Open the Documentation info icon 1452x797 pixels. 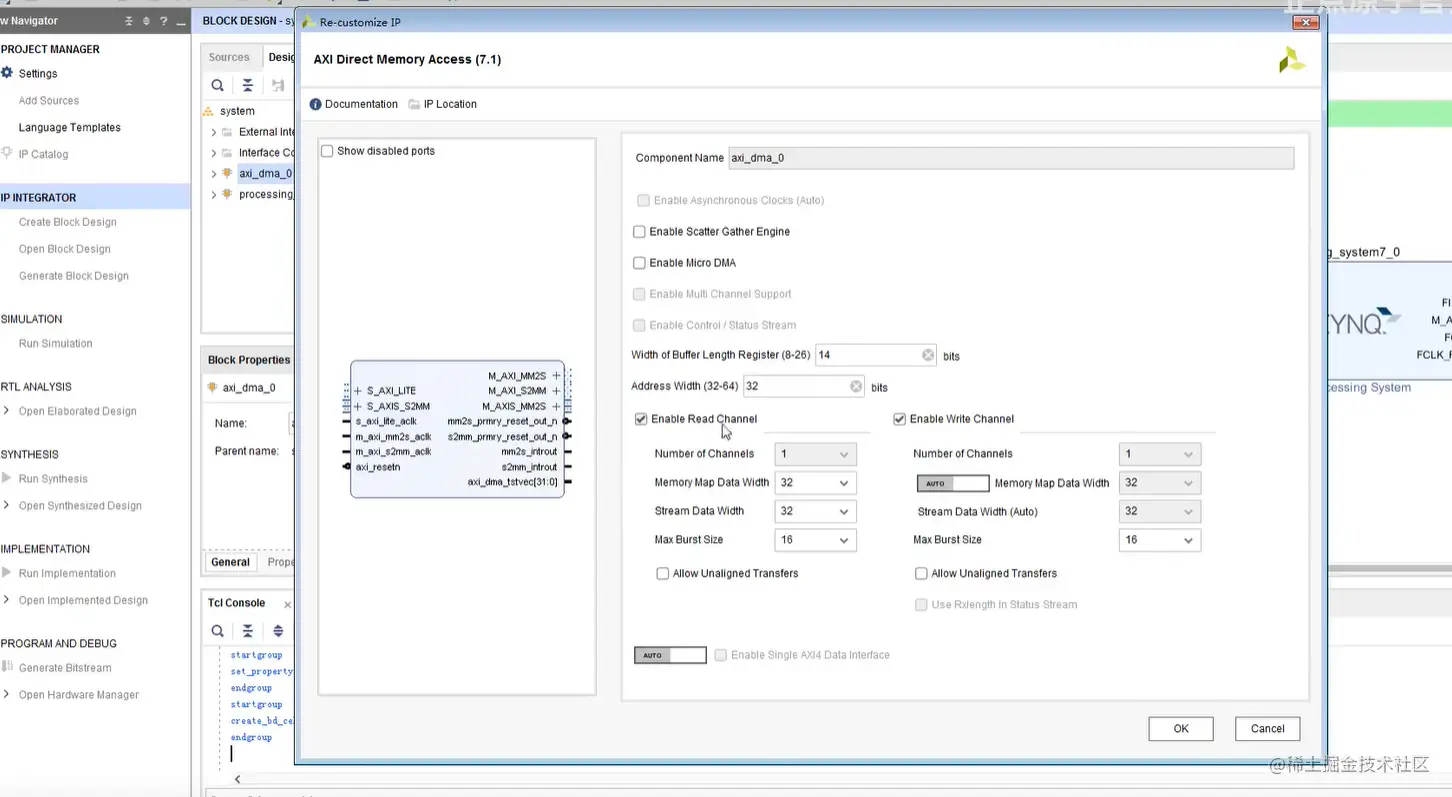pos(315,104)
